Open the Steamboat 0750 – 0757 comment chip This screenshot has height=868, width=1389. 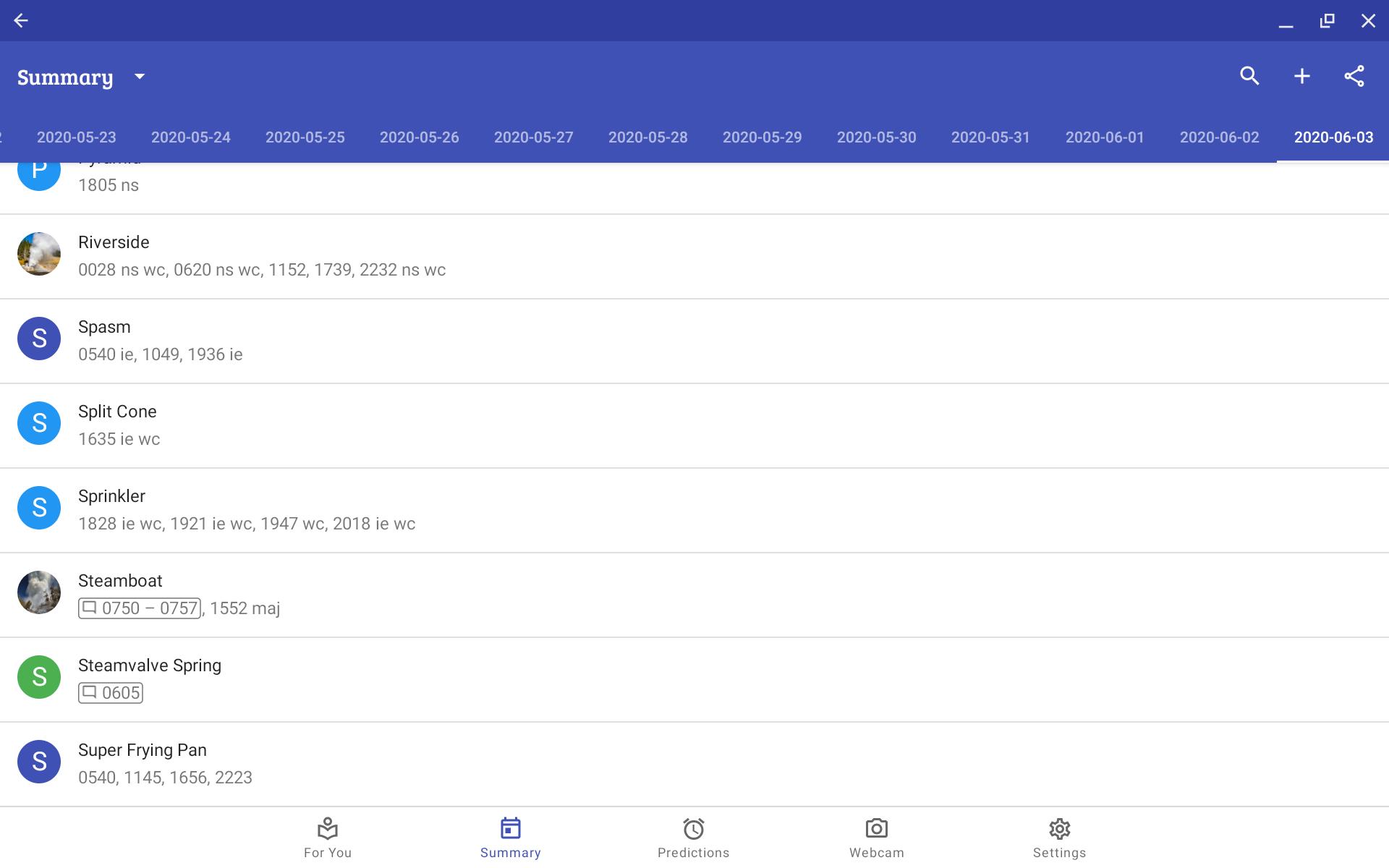pos(140,608)
